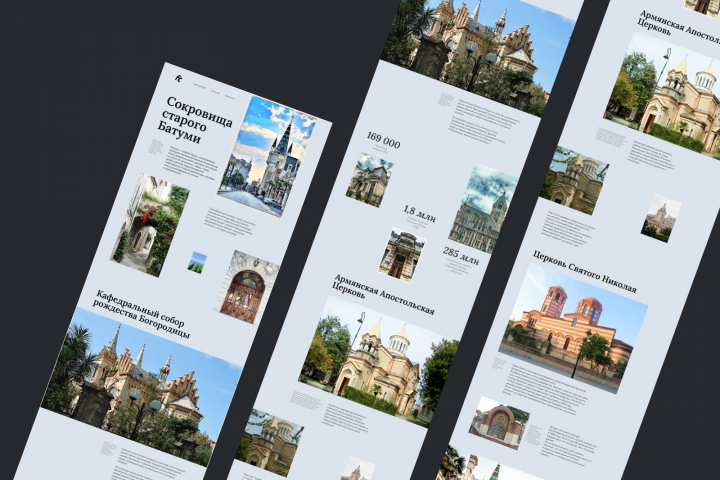Click heading 'Кафедральный собор рождества Богородицы'
The image size is (720, 480).
[142, 314]
